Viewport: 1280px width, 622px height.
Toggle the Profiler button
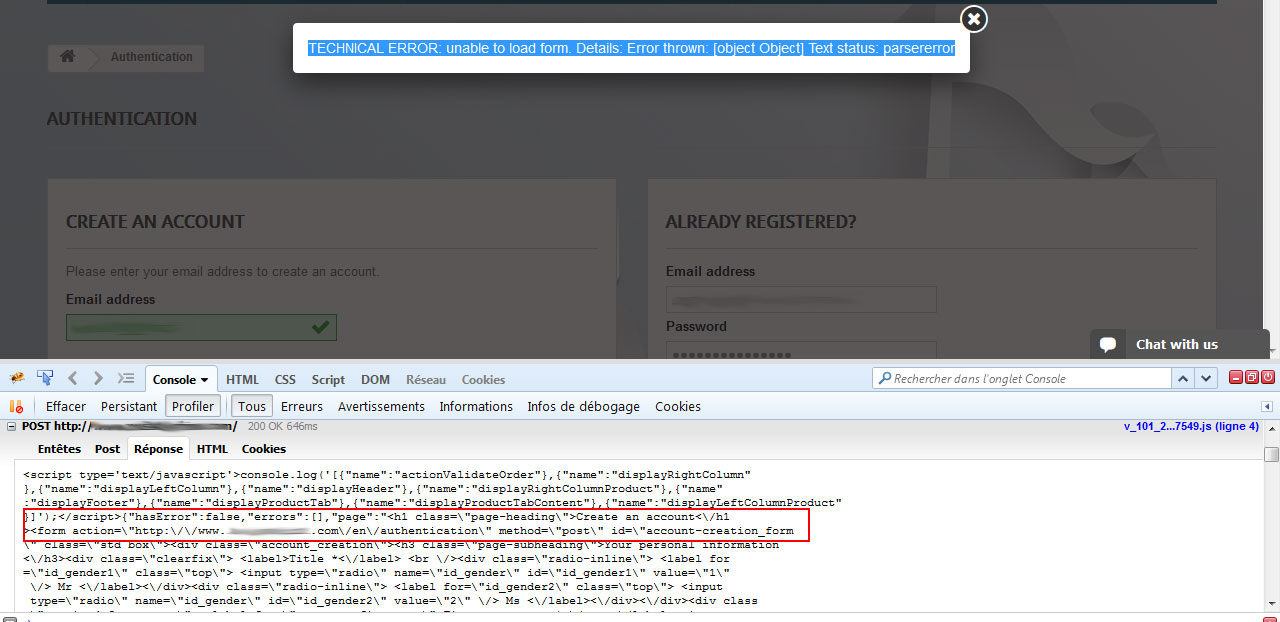193,406
